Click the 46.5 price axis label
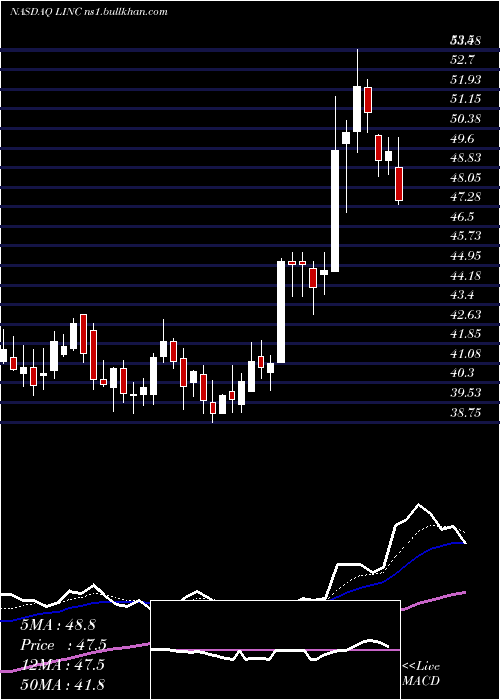Screen dimensions: 500x700 (462, 217)
